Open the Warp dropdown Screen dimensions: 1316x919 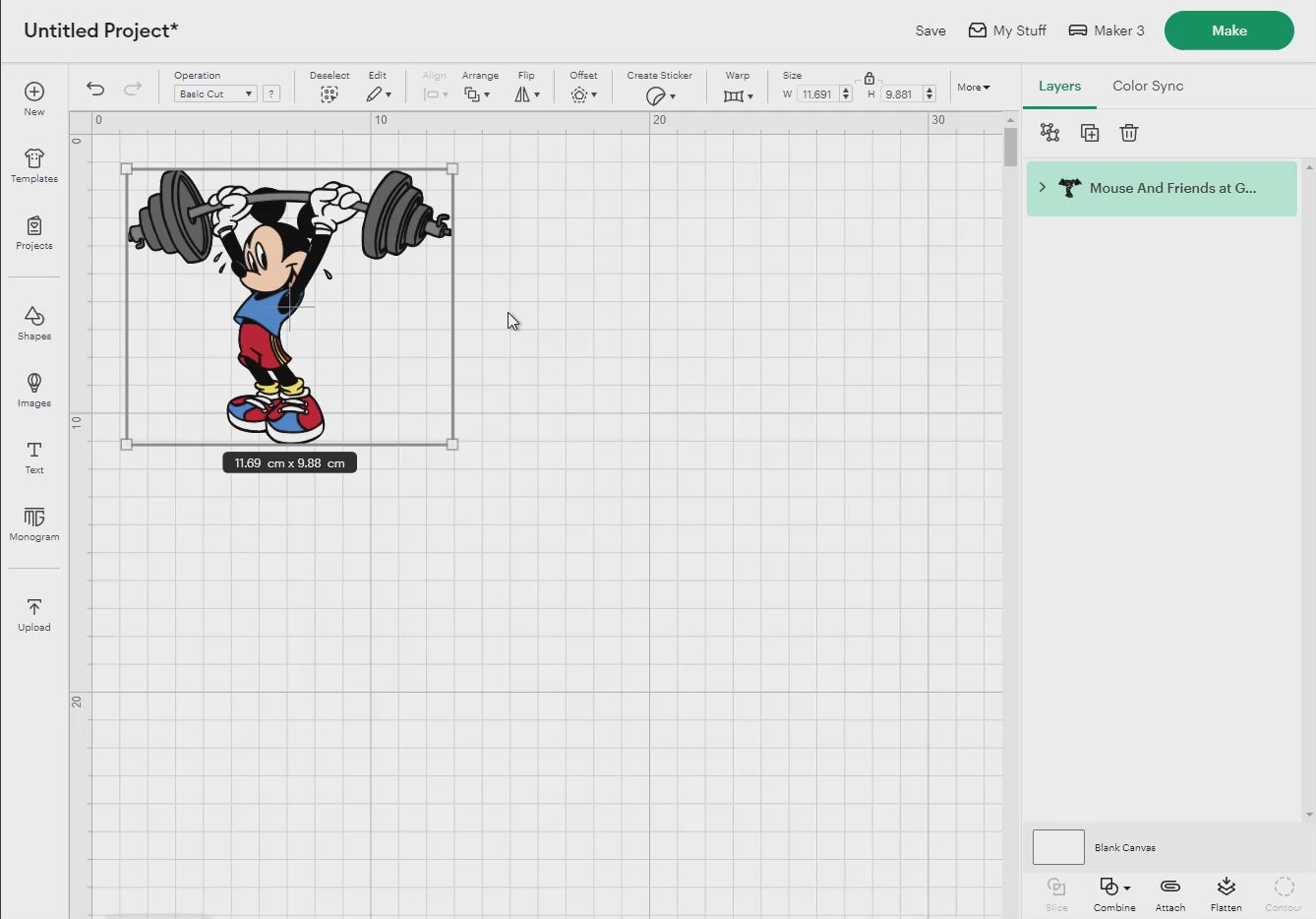click(x=738, y=95)
